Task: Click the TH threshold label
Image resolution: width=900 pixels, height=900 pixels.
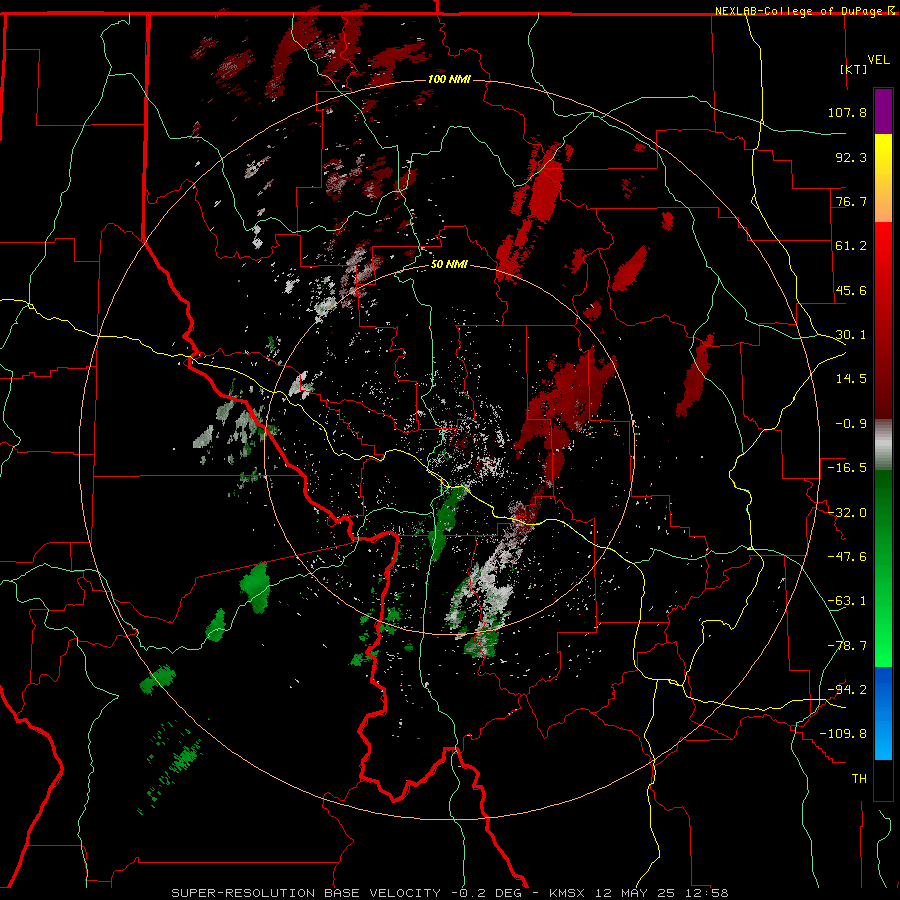Action: tap(859, 779)
